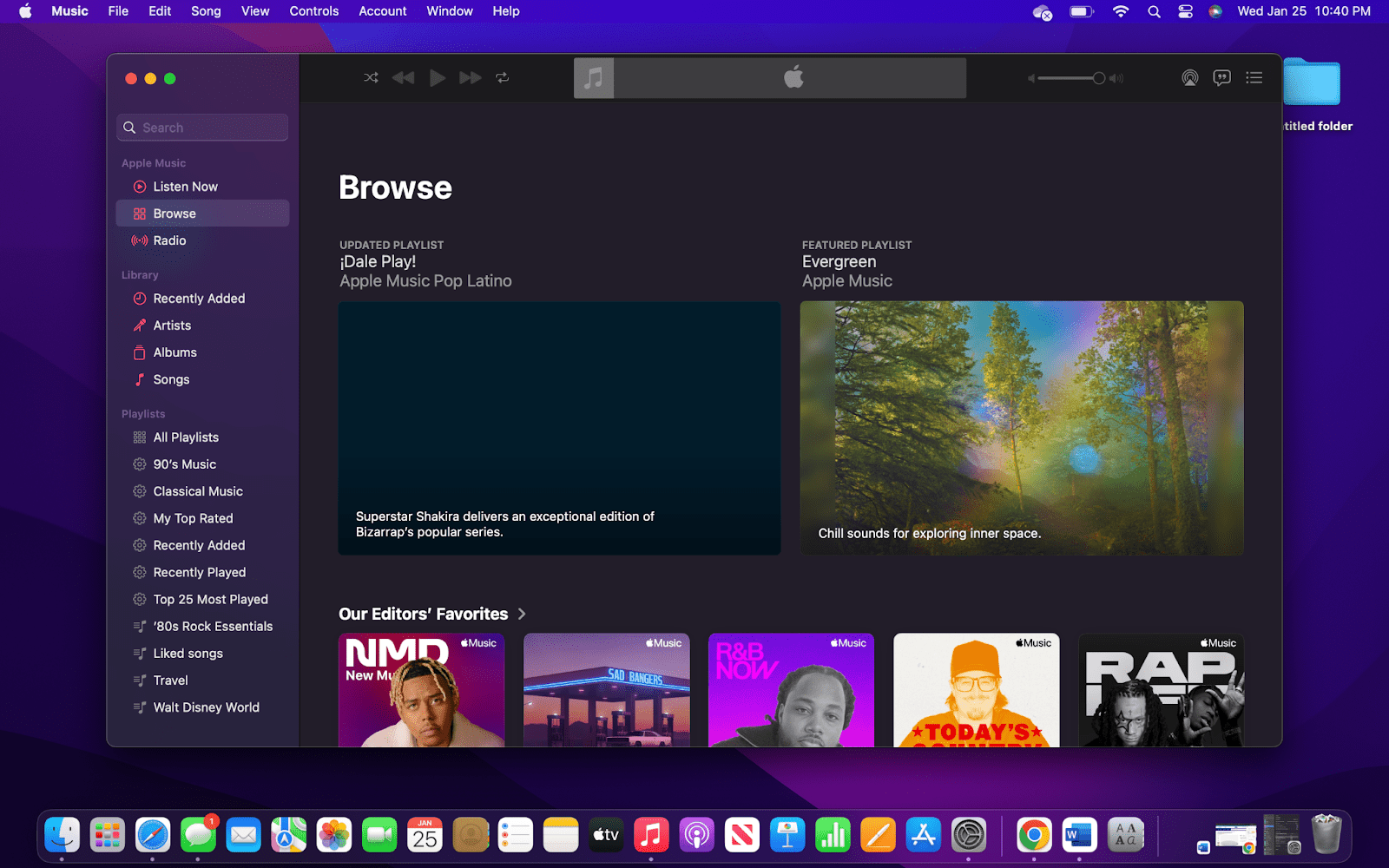Open the Account menu
Screen dimensions: 1389x868
click(x=383, y=11)
